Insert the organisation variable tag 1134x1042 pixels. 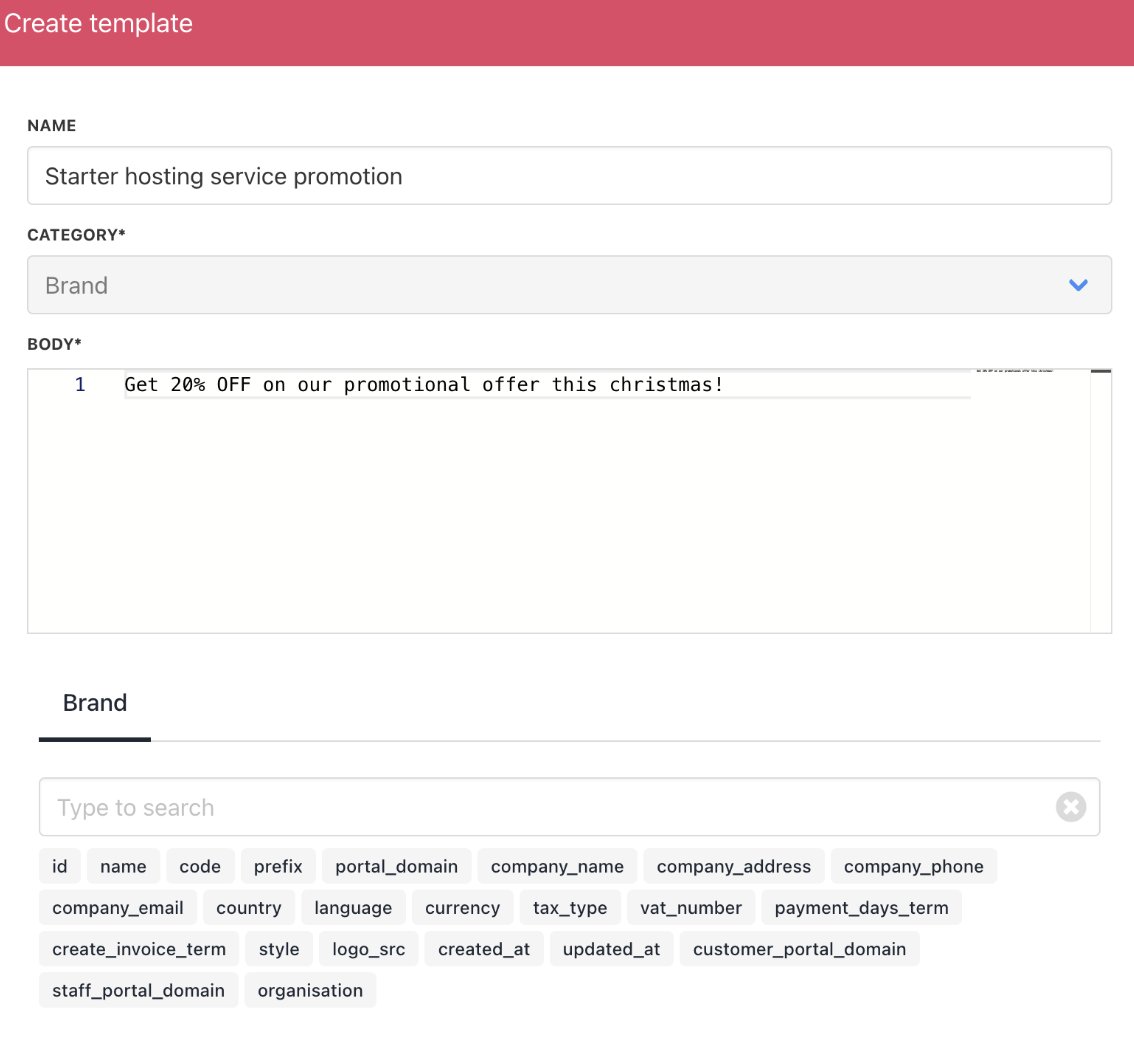[310, 990]
